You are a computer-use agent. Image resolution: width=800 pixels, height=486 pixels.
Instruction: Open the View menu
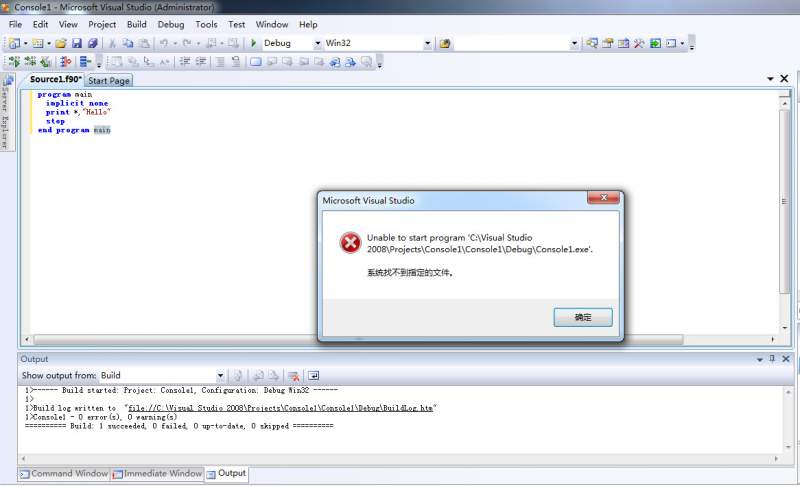click(x=68, y=24)
